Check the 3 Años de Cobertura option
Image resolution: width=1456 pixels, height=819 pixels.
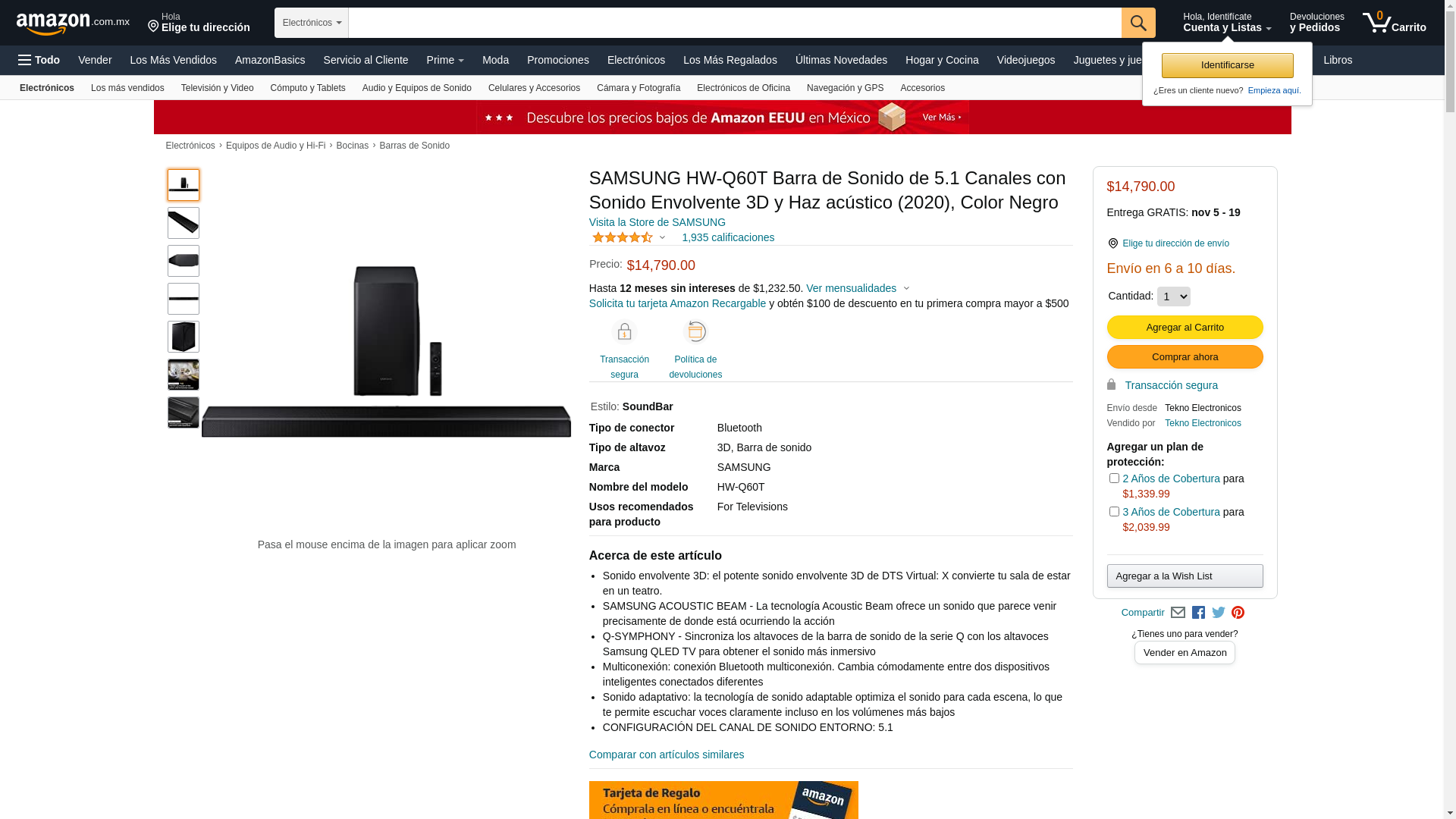coord(1114,512)
